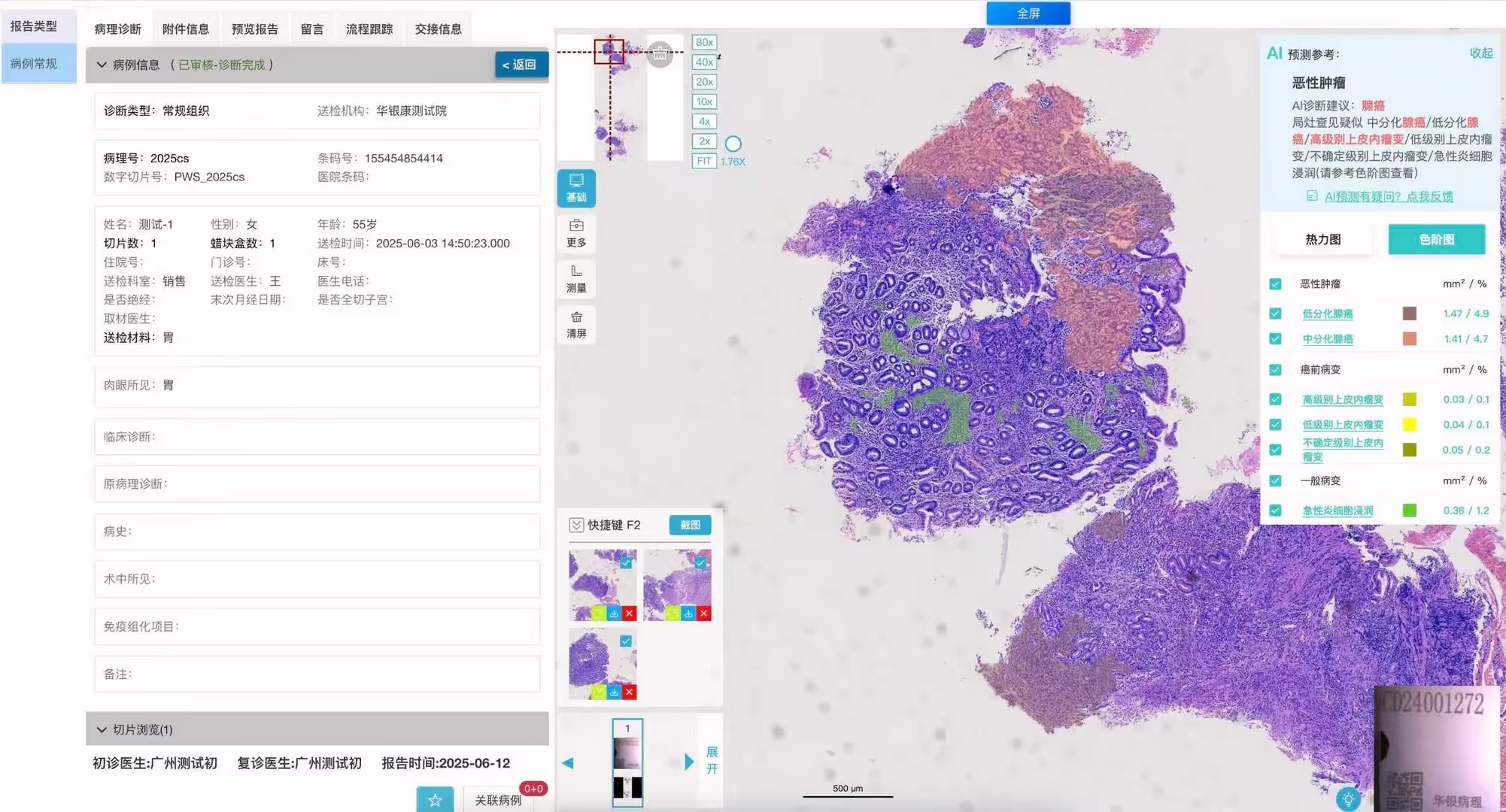
Task: Collapse the 快捷键 F2 snapshot panel
Action: click(x=576, y=525)
